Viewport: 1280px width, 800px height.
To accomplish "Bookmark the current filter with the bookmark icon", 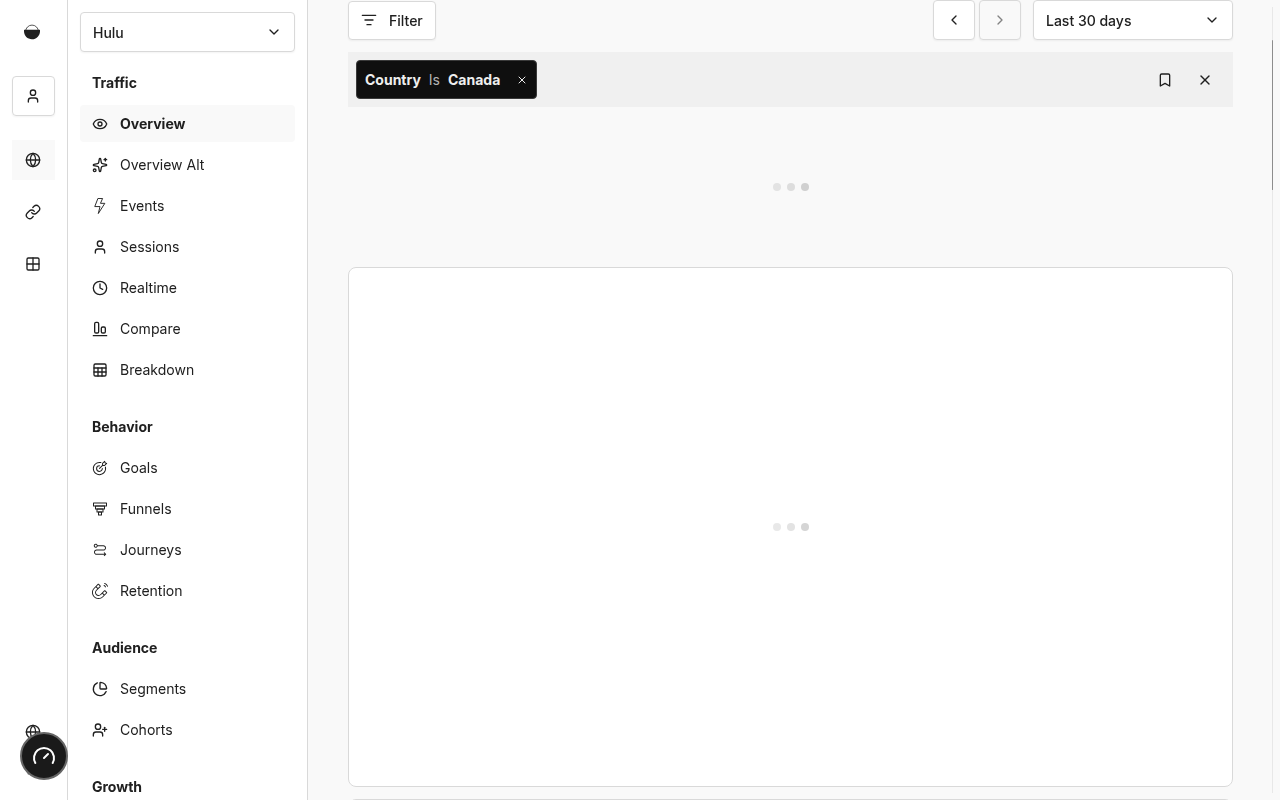I will 1165,79.
